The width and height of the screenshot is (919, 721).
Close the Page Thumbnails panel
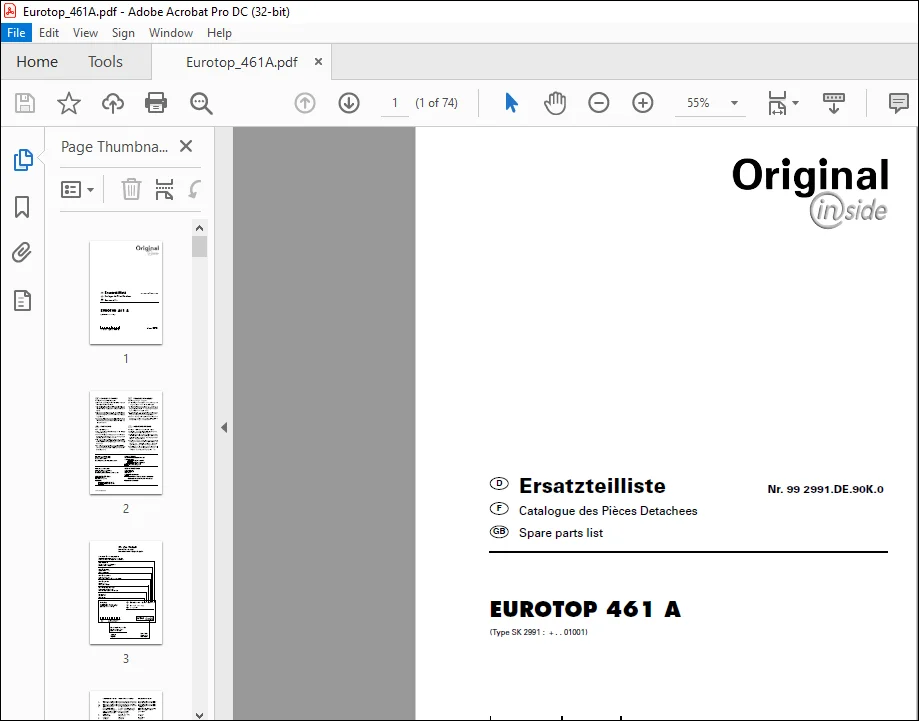(186, 146)
